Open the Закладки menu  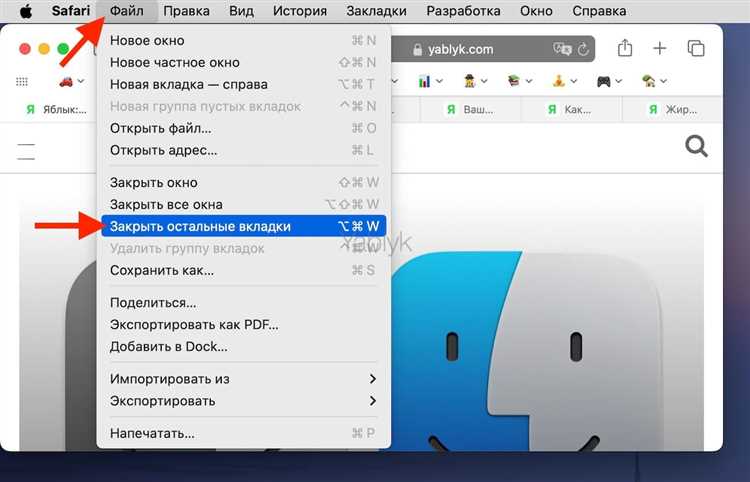(x=376, y=11)
